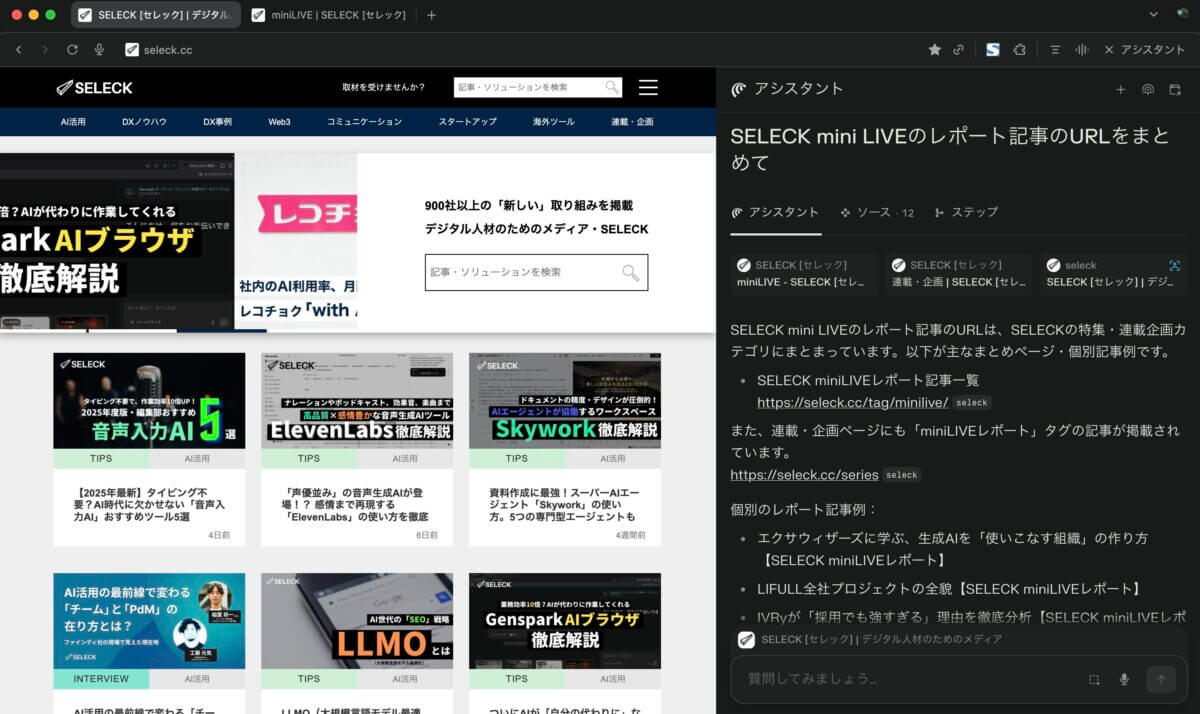Click the magnifier icon in the hero search box
This screenshot has width=1200, height=714.
[x=630, y=272]
